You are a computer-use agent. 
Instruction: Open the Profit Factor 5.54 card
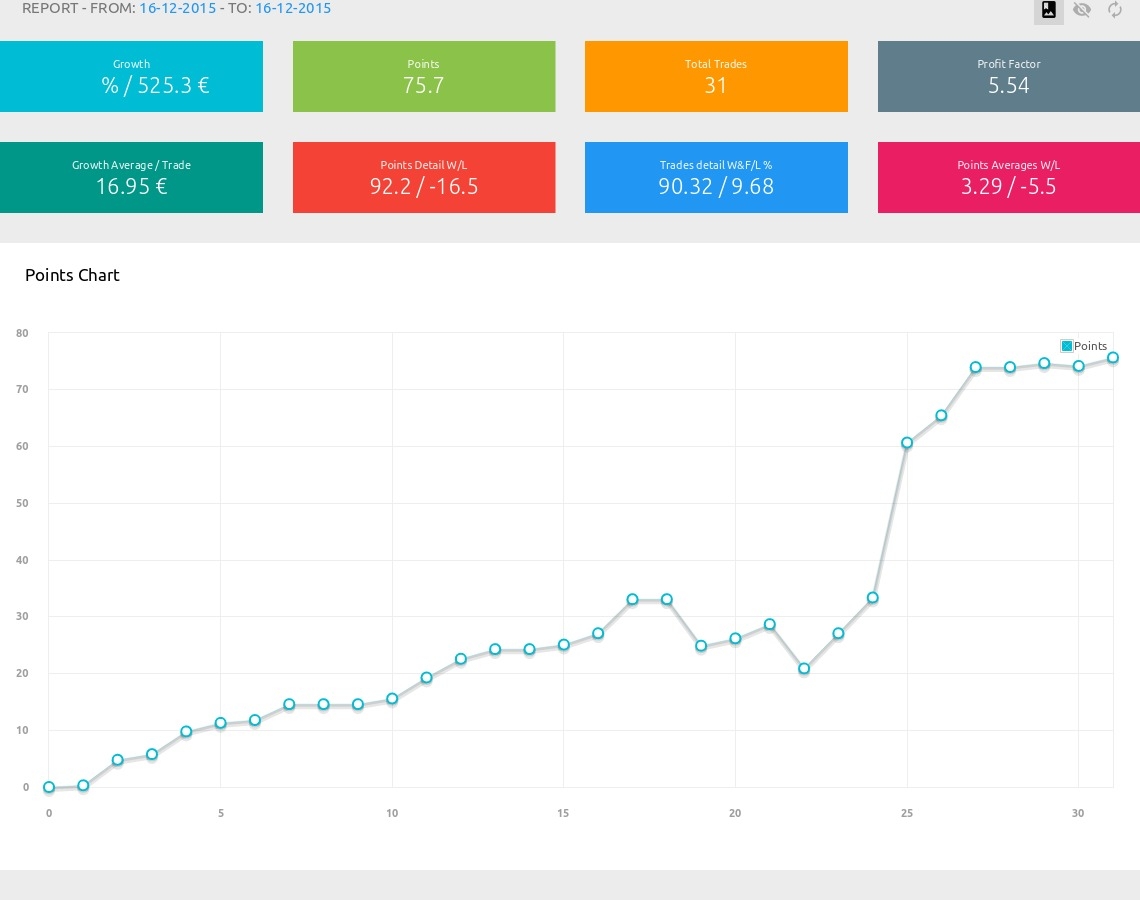1008,76
